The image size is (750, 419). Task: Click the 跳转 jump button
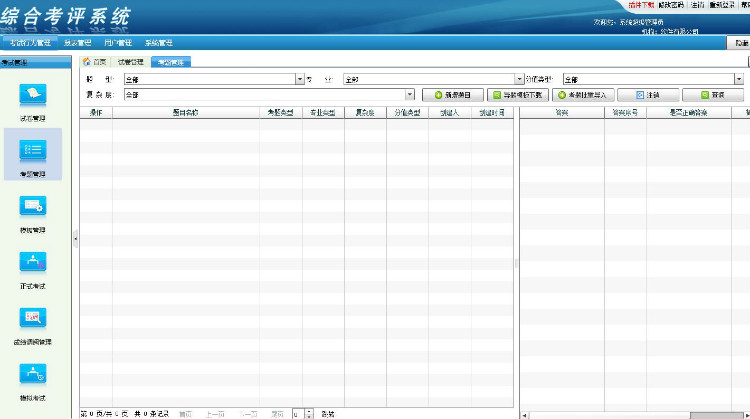click(328, 414)
